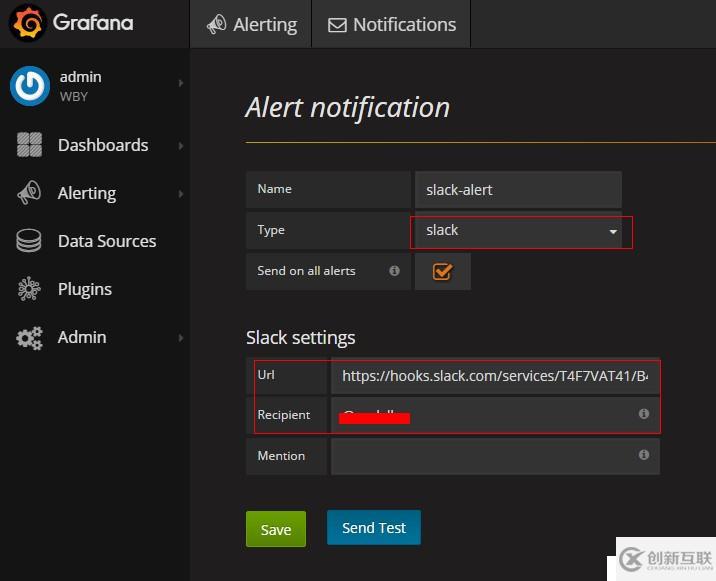
Task: Click info icon beside Send on all alerts
Action: click(x=395, y=271)
